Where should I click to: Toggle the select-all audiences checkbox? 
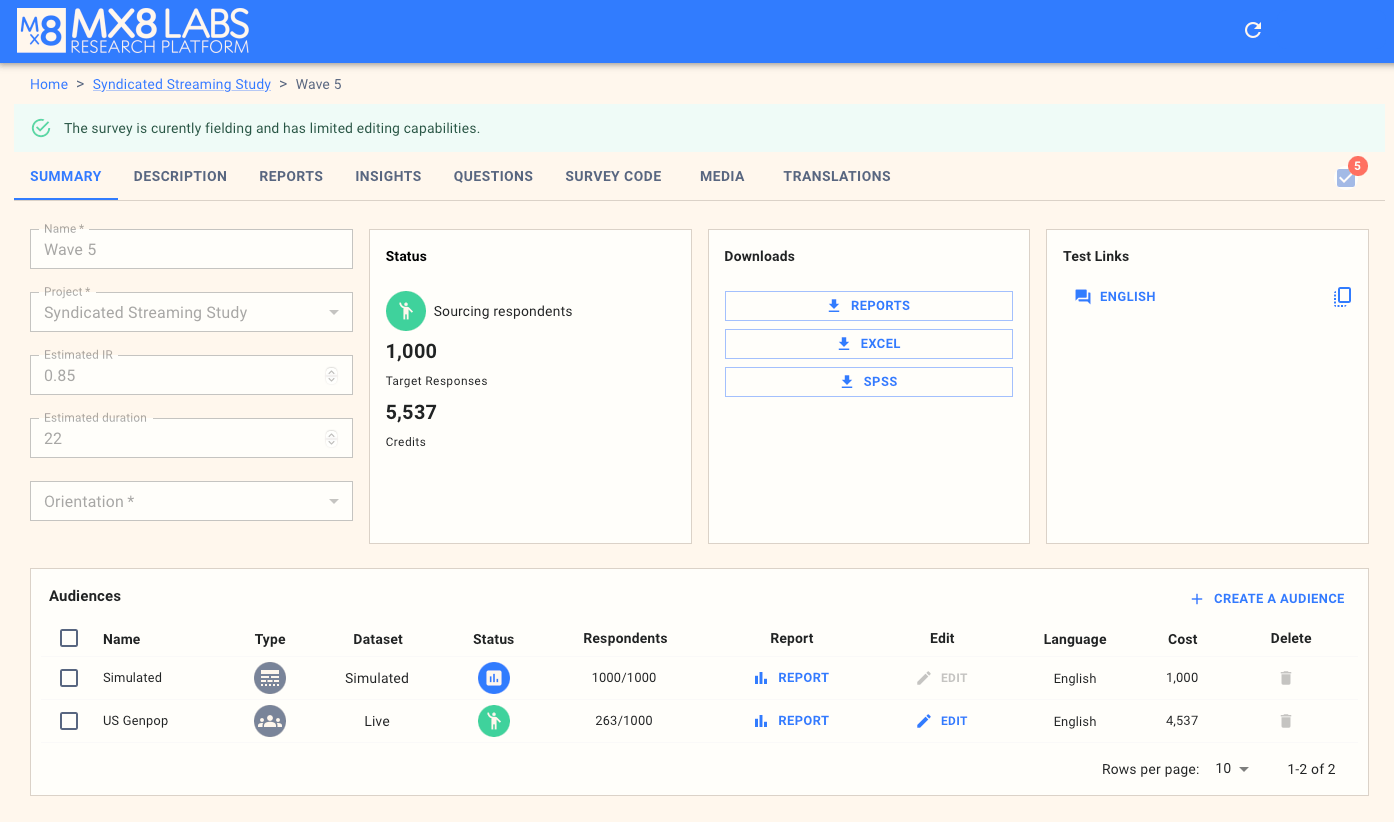(x=69, y=638)
